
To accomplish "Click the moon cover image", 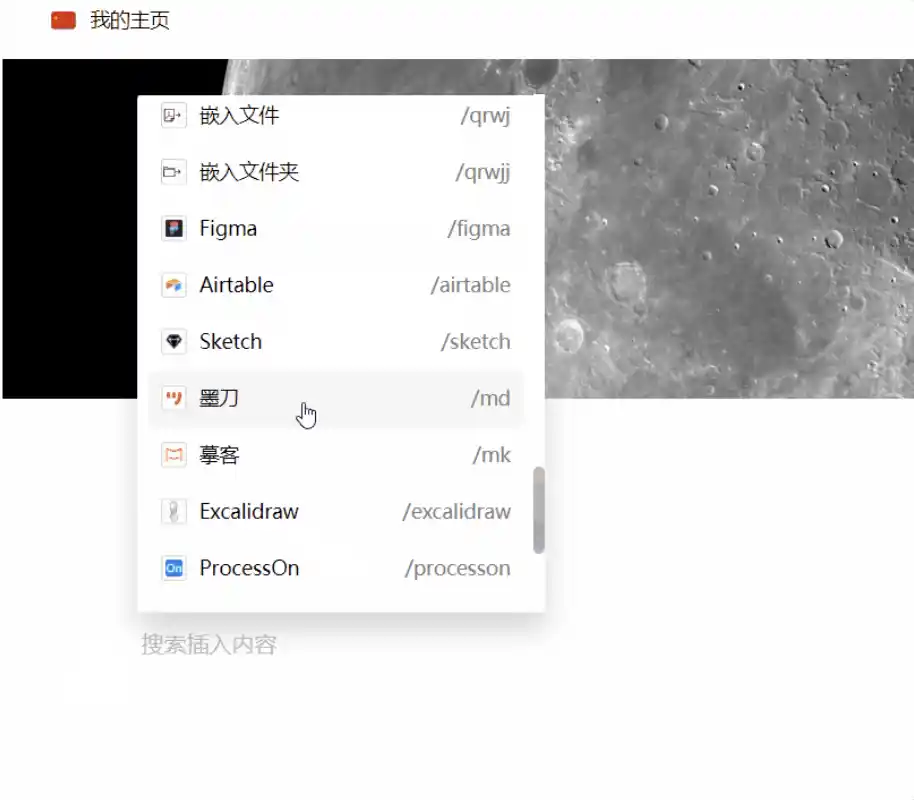I will [730, 230].
